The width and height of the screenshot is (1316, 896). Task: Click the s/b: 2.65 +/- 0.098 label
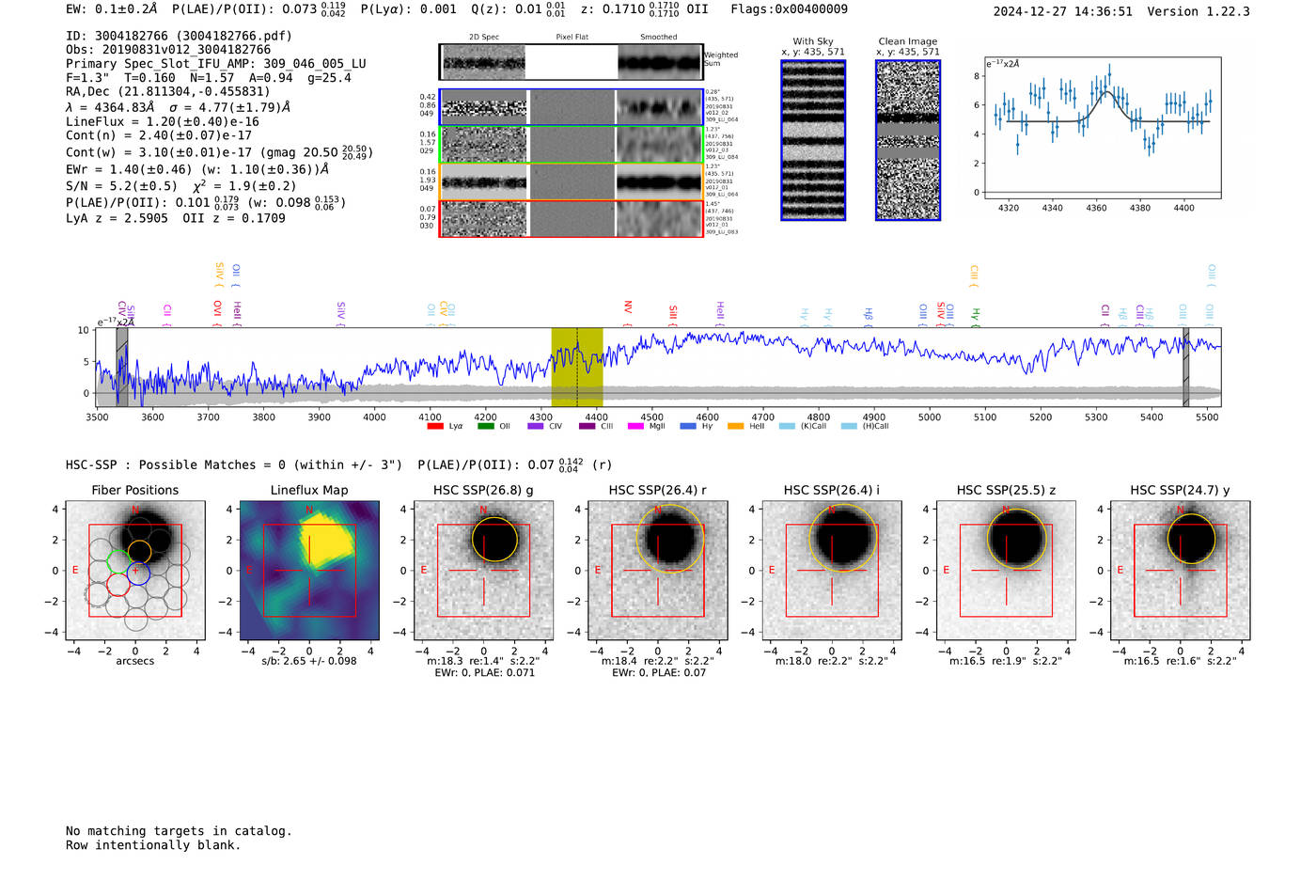coord(309,661)
